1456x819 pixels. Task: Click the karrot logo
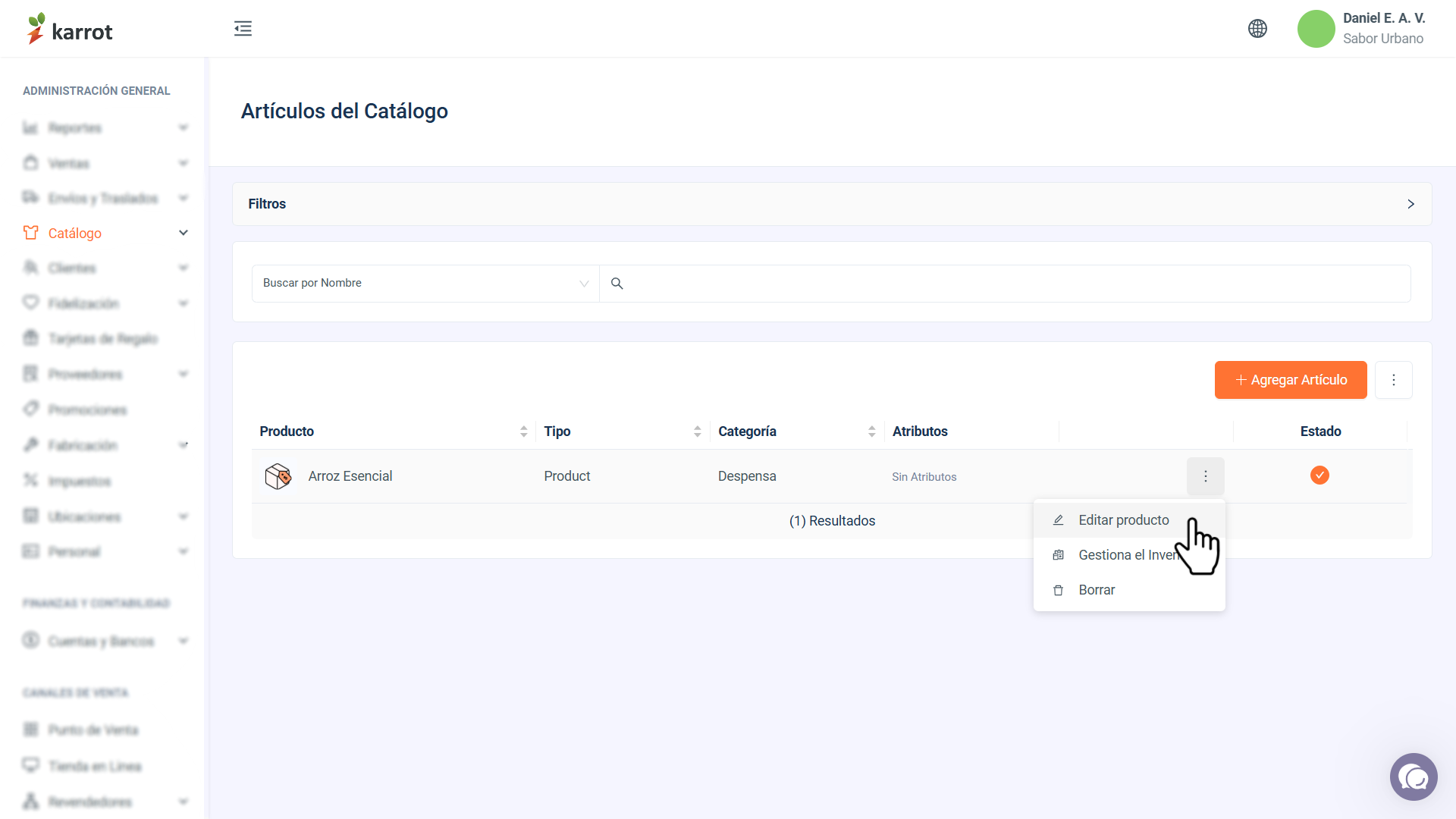coord(70,29)
